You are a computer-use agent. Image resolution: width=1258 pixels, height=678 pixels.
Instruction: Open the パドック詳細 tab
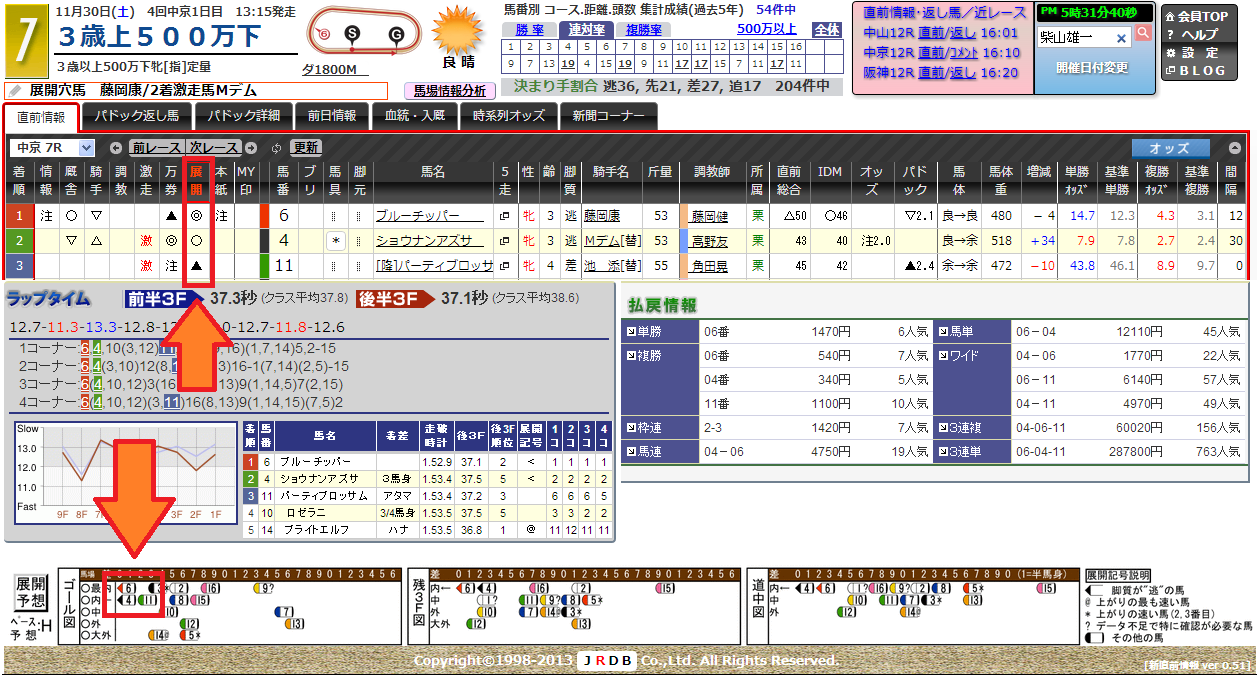click(x=243, y=116)
